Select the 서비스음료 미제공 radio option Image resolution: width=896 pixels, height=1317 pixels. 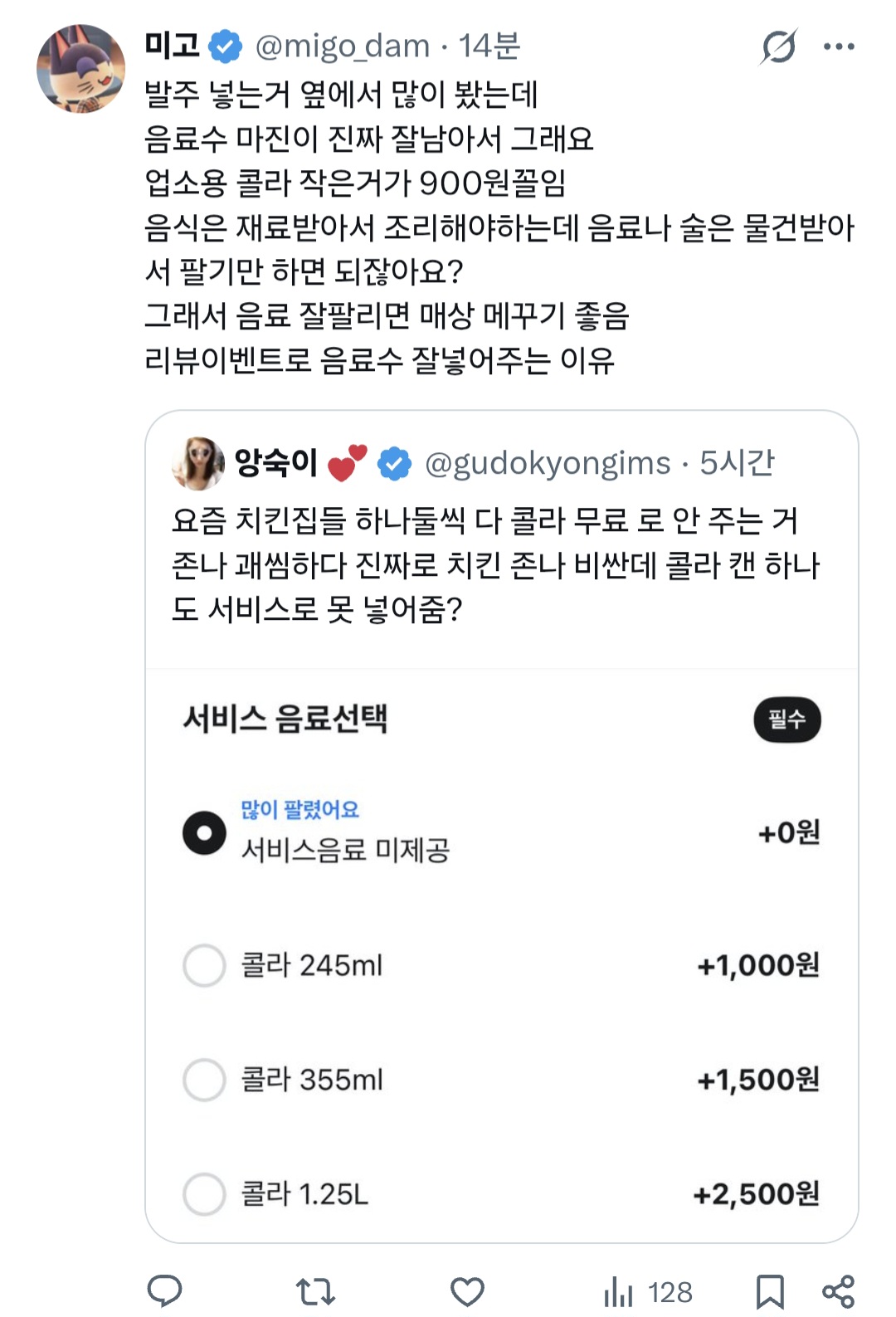204,833
